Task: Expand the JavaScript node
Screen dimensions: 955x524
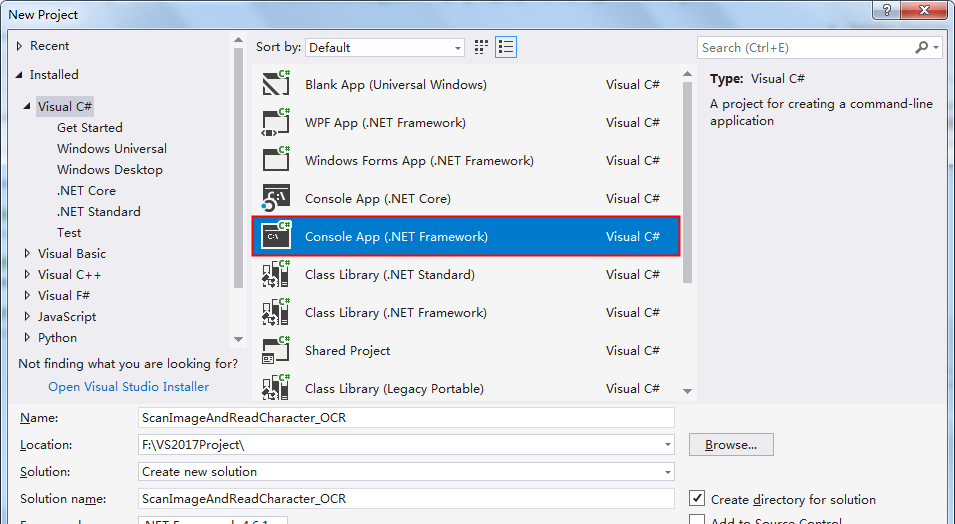Action: [x=27, y=317]
